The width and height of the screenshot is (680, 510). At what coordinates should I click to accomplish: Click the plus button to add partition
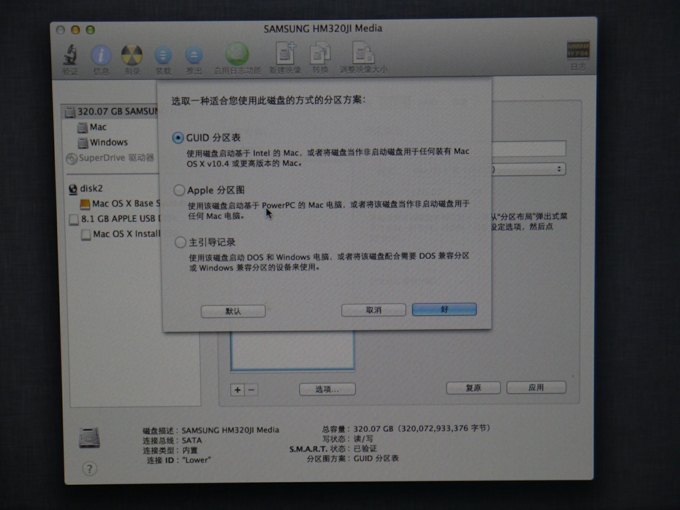coord(237,390)
